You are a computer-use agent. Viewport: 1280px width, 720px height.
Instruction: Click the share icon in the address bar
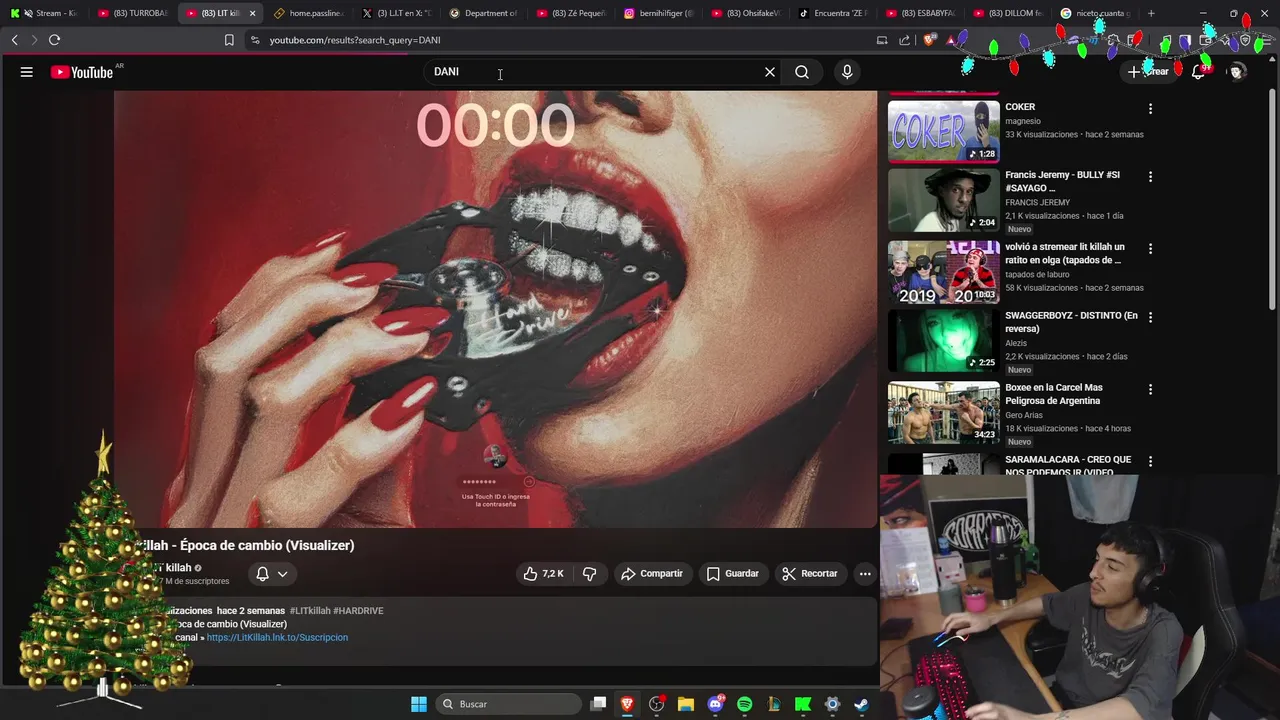click(905, 40)
